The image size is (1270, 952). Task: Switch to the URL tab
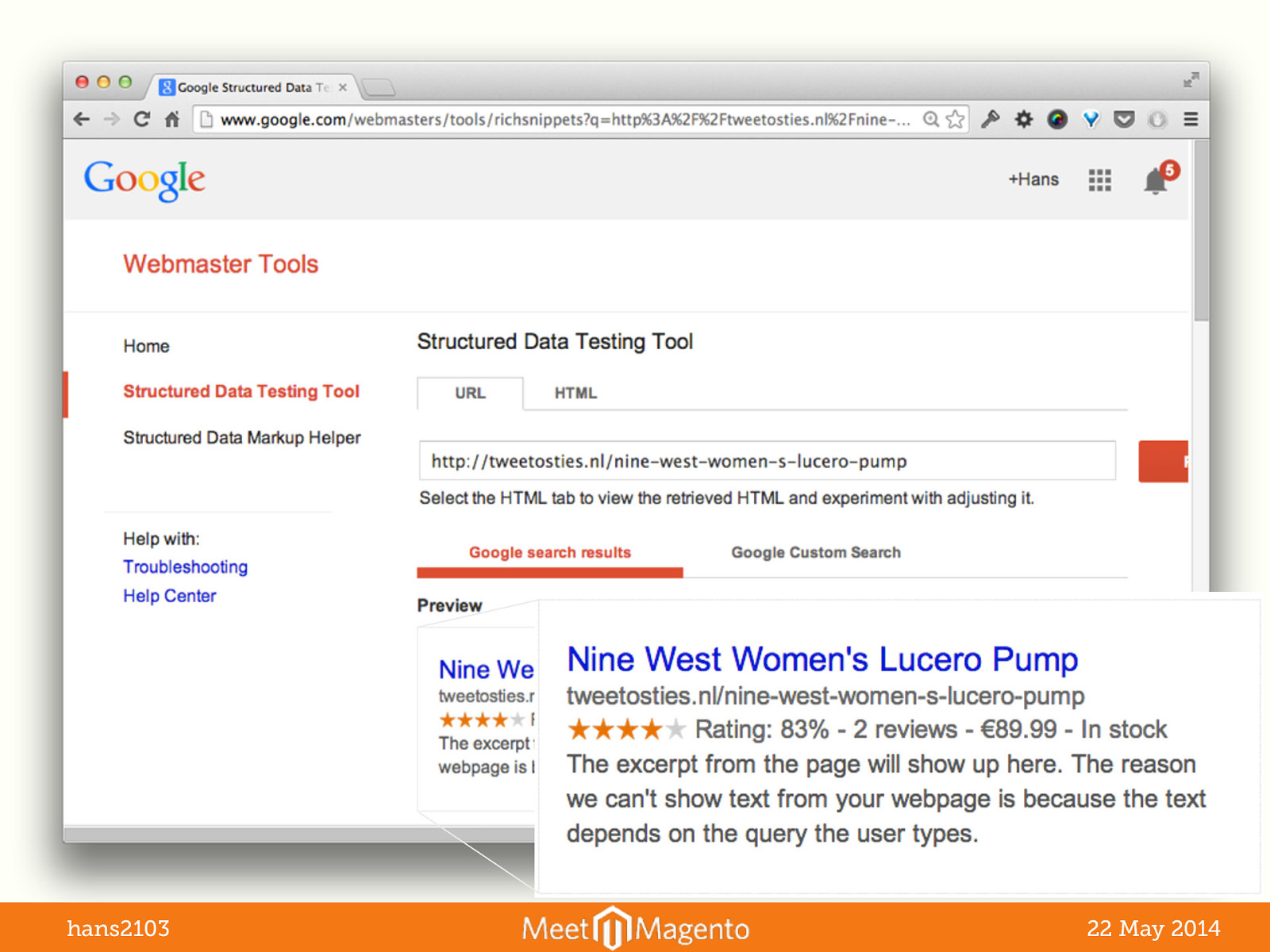click(470, 393)
